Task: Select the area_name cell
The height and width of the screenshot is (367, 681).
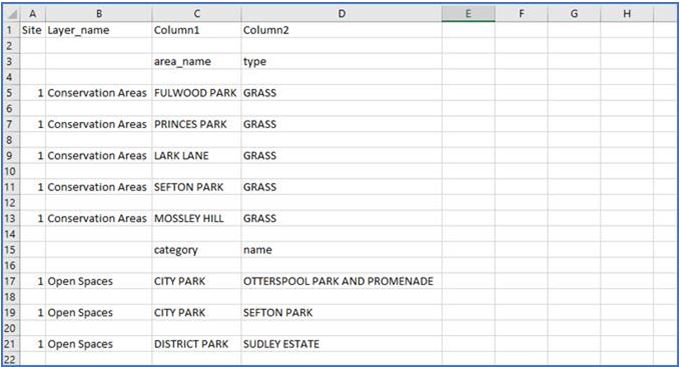Action: (x=196, y=61)
